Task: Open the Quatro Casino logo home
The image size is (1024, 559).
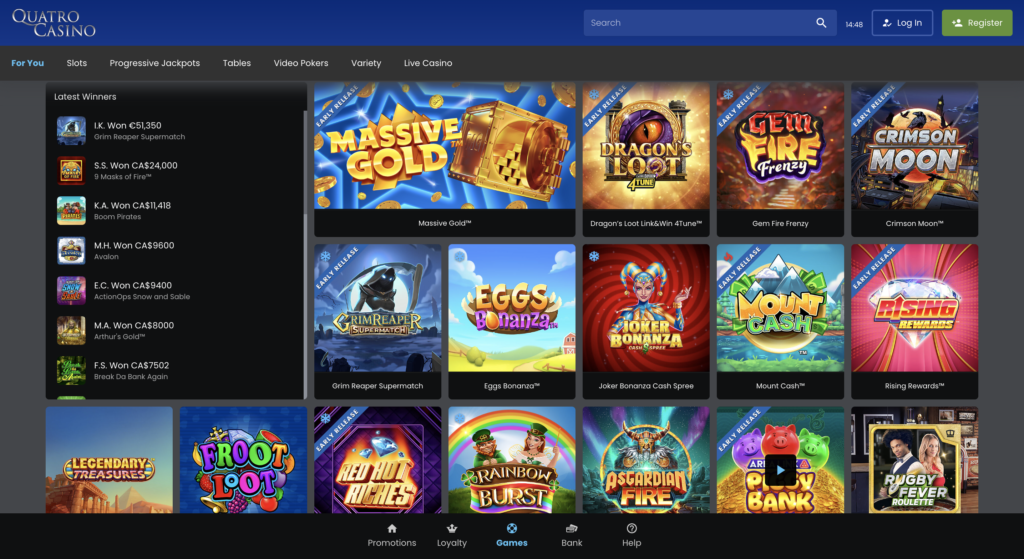Action: tap(54, 23)
